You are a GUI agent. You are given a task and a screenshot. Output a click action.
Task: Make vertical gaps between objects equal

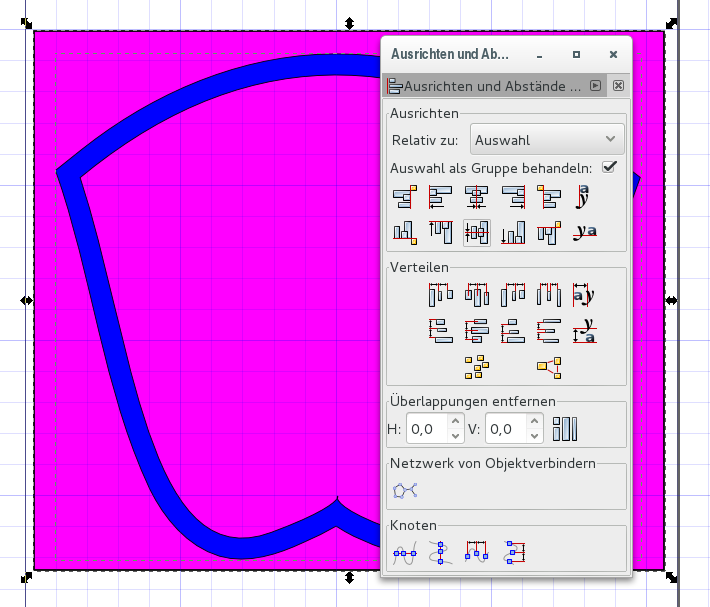tap(549, 331)
